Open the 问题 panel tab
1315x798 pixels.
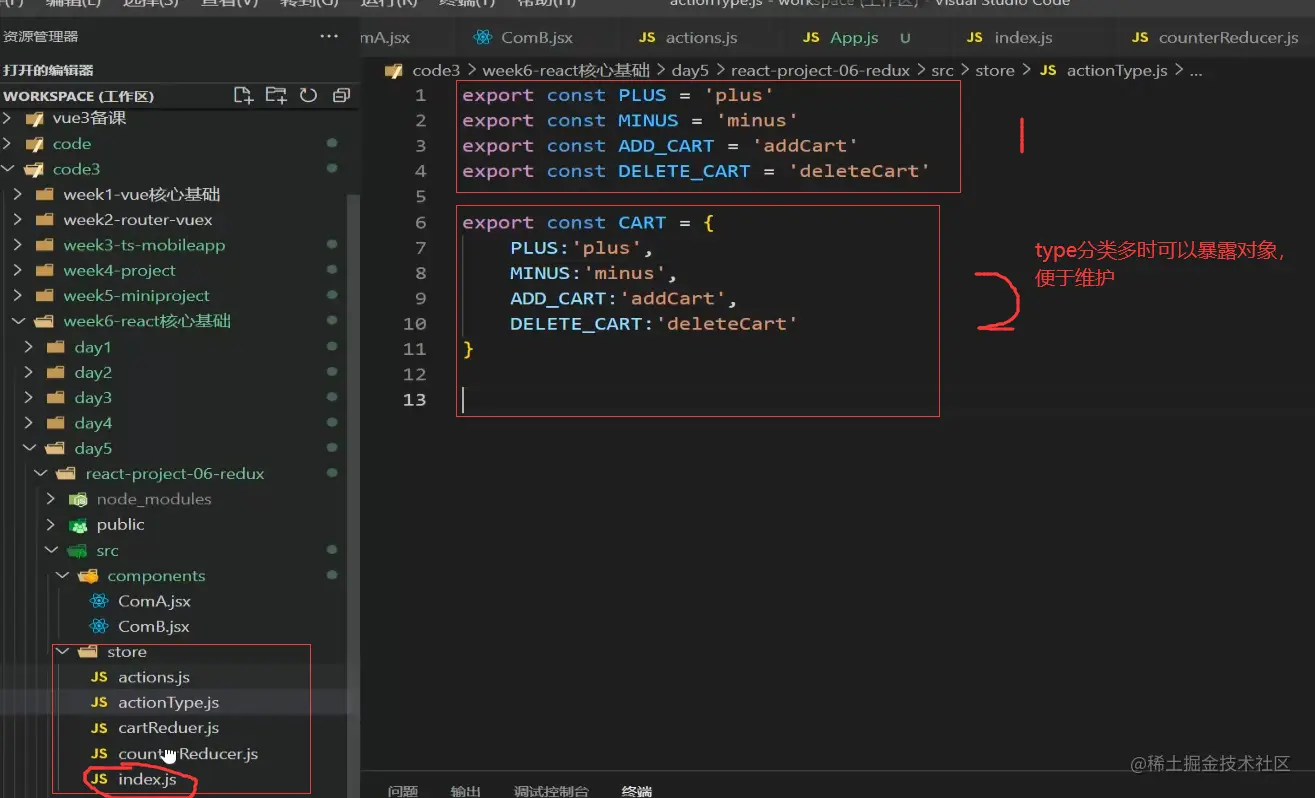(x=403, y=791)
